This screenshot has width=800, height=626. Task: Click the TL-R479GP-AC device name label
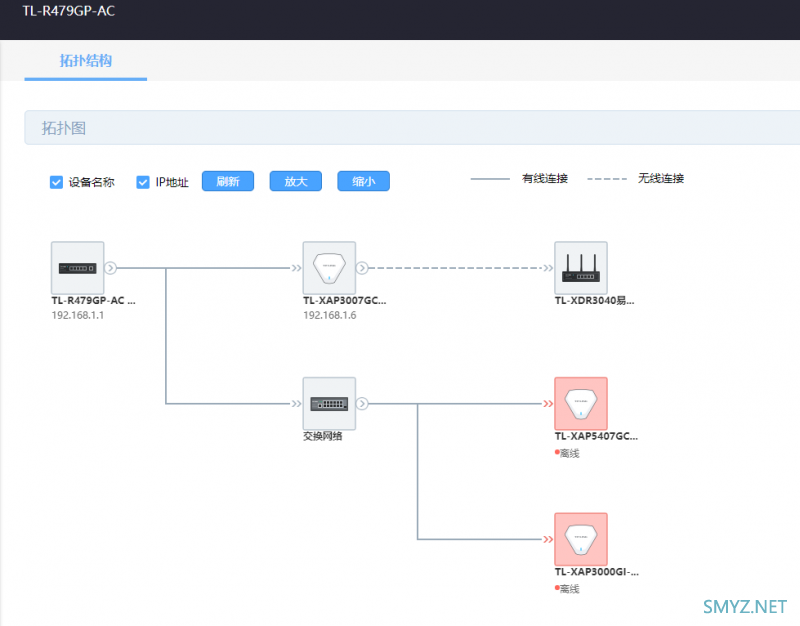point(93,301)
